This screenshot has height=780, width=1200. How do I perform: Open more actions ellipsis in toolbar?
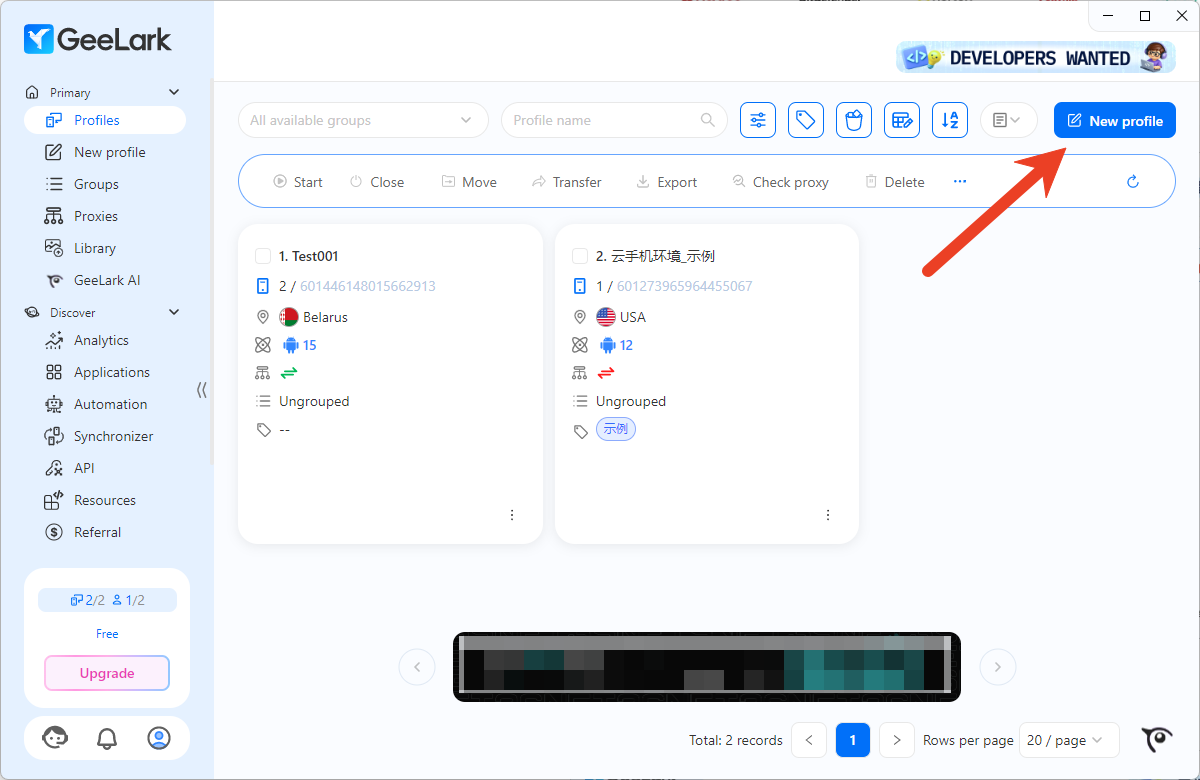click(960, 182)
